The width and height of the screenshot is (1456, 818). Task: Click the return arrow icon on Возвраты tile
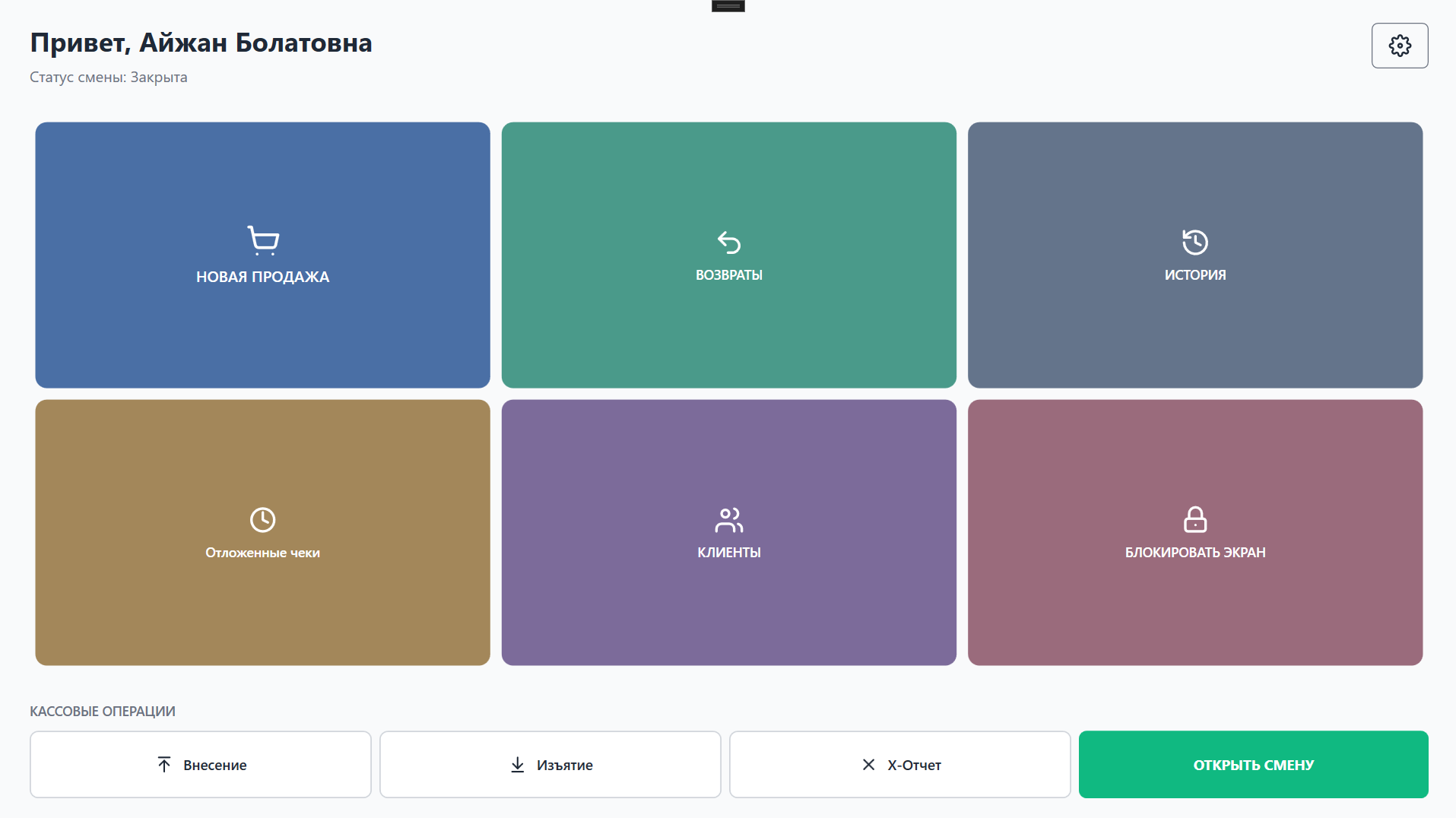point(728,242)
